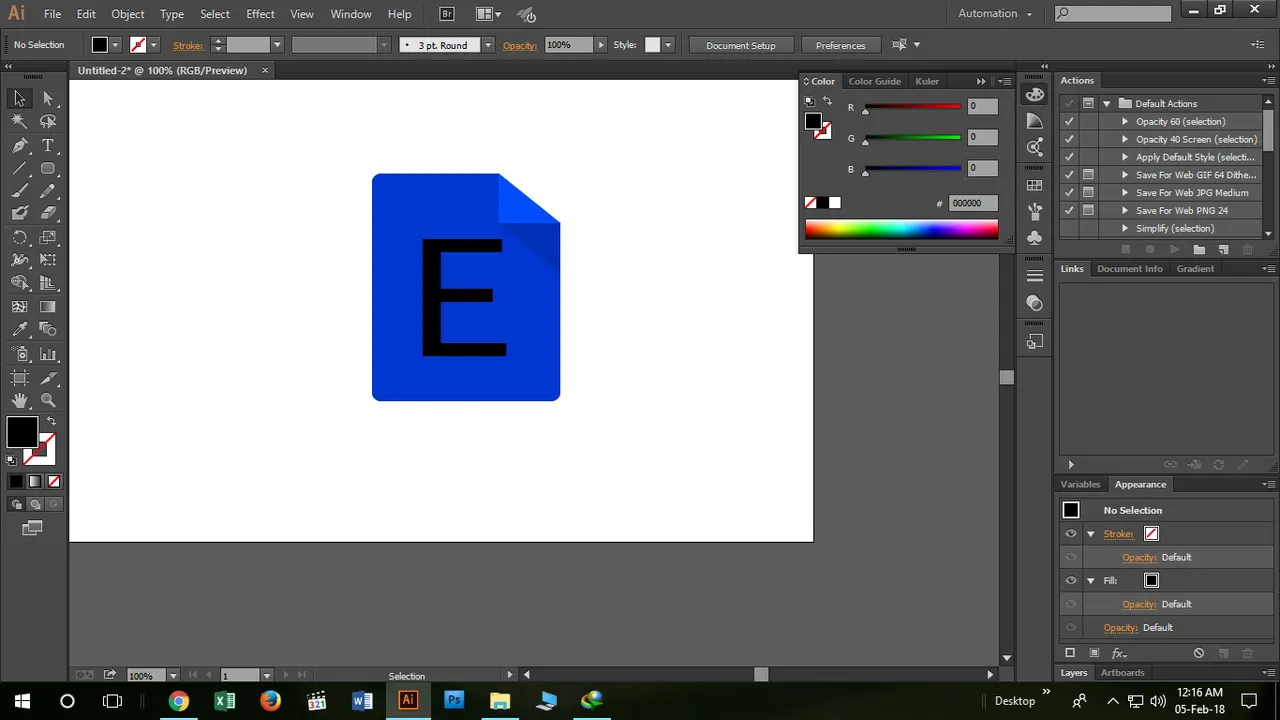Switch to the Gradient tab
1280x720 pixels.
point(1195,269)
